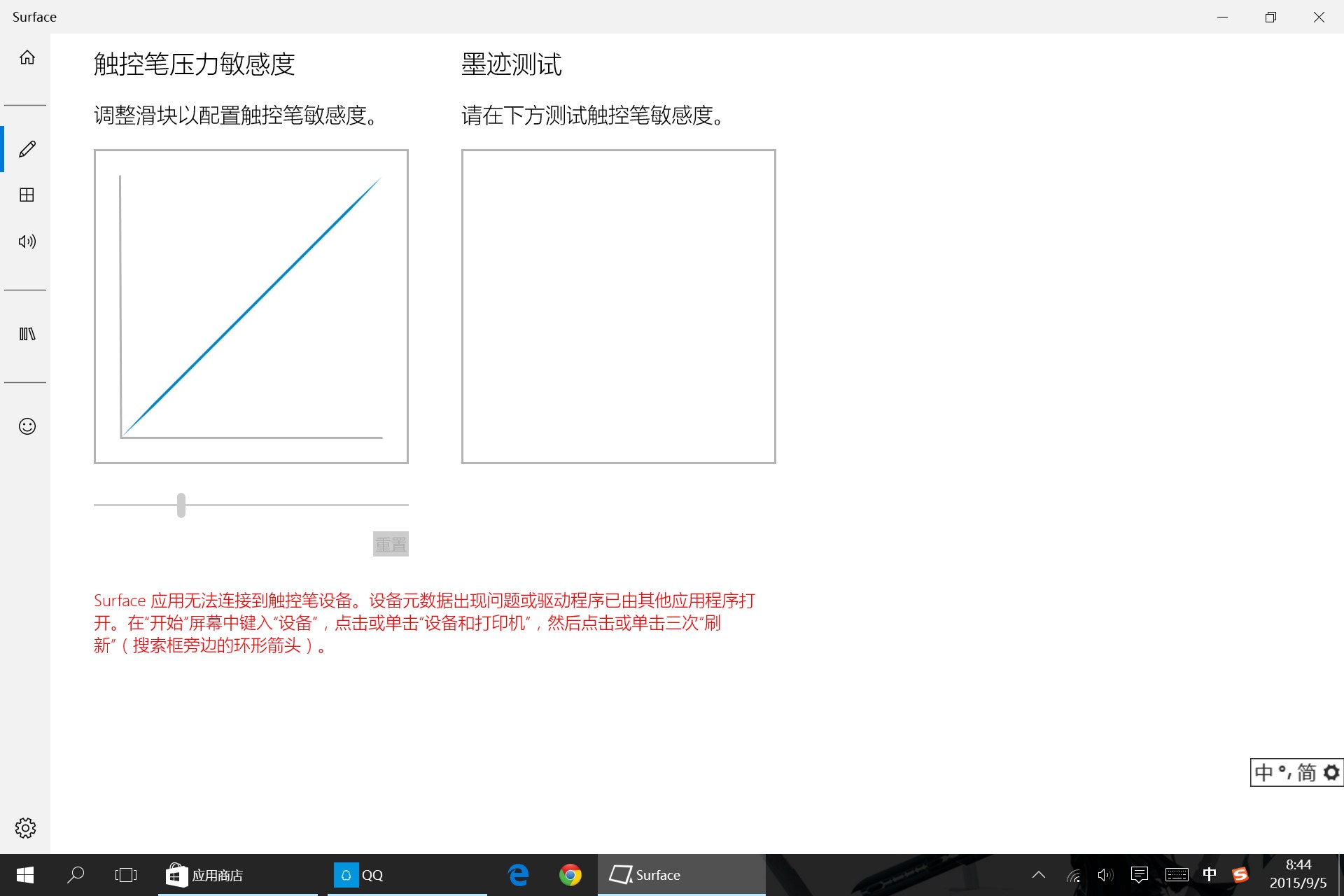1344x896 pixels.
Task: Open Task View on the taskbar
Action: click(126, 875)
